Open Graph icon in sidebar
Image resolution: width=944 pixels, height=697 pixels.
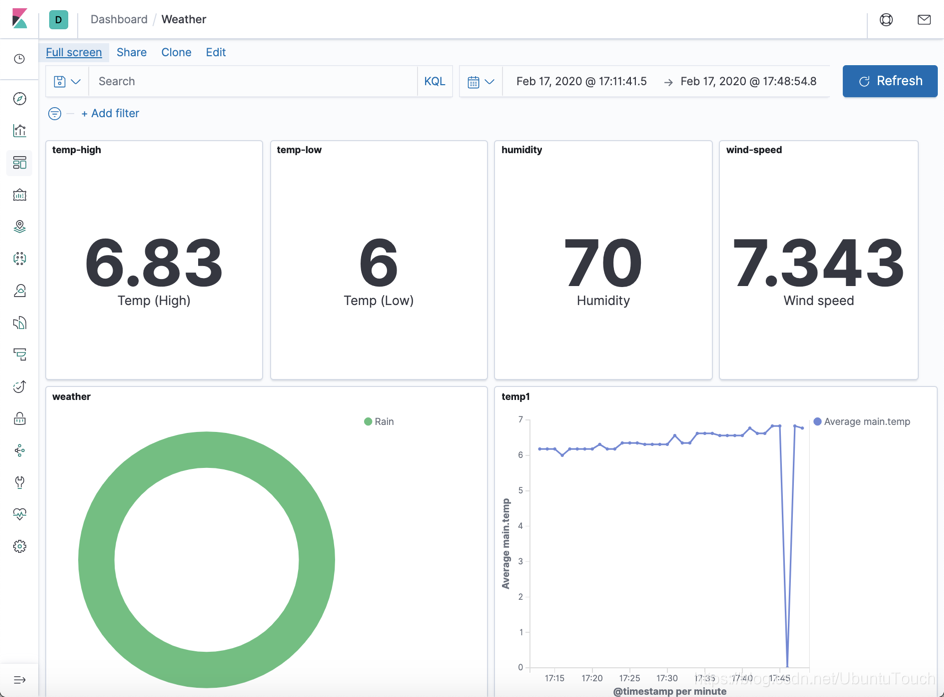click(x=19, y=450)
